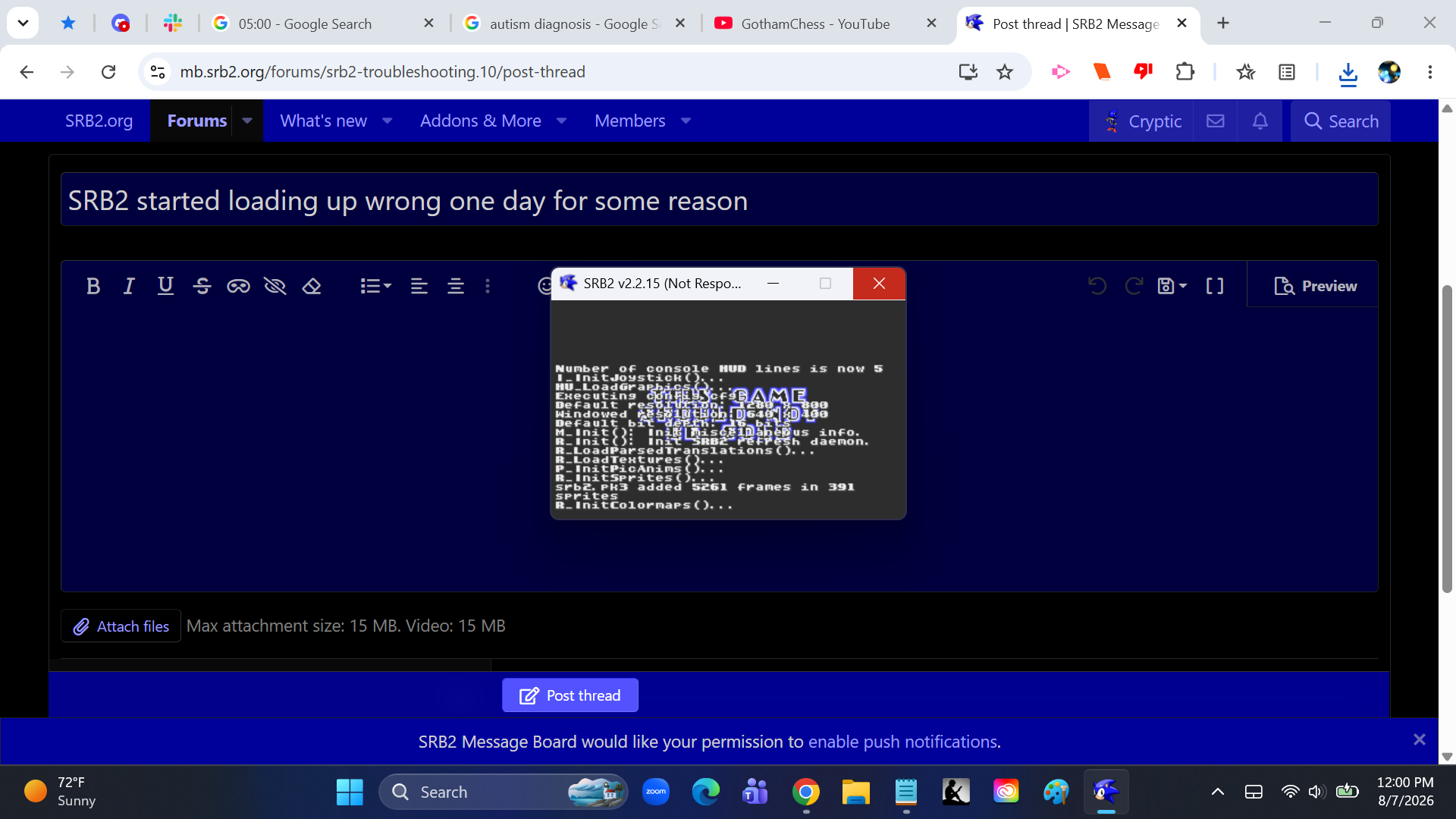Click the install app icon in address bar

coord(968,72)
